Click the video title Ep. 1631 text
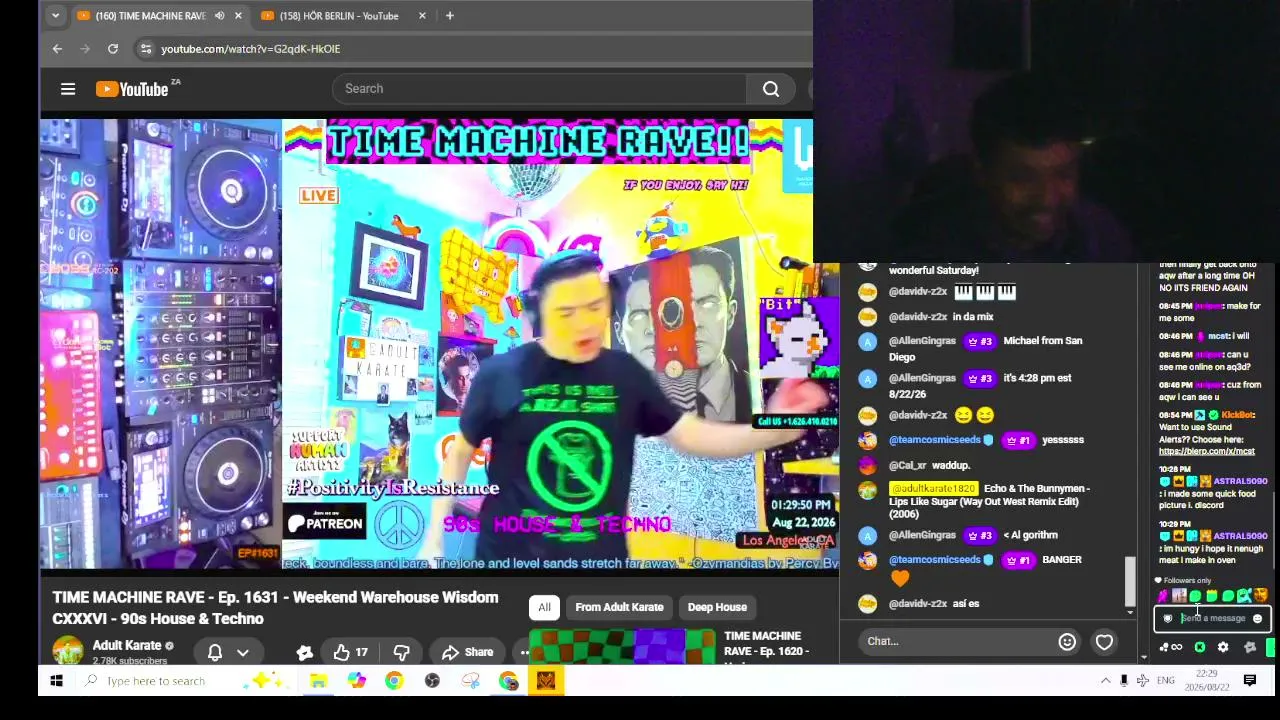 coord(275,608)
